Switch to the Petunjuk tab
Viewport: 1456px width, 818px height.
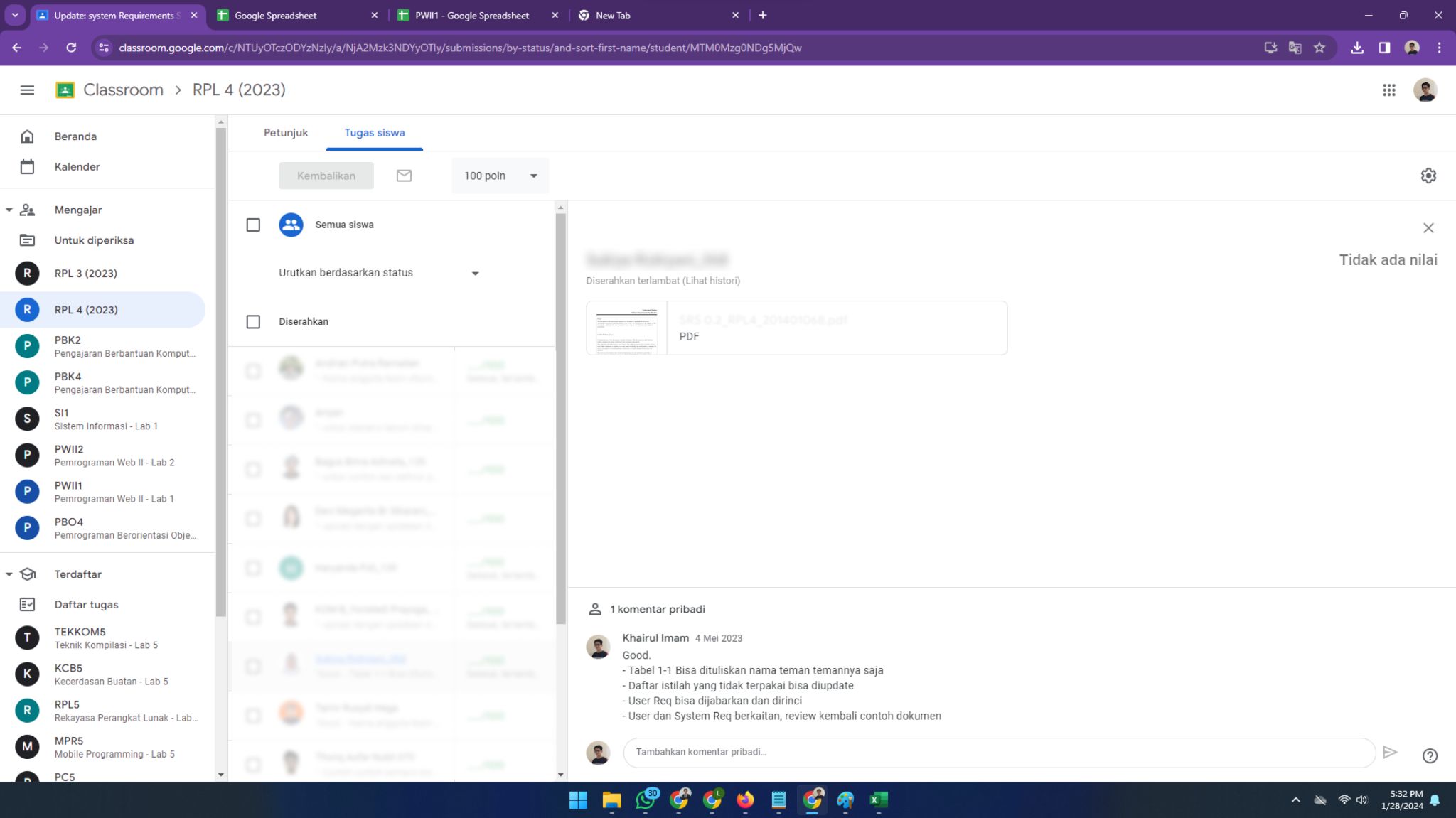pos(285,133)
